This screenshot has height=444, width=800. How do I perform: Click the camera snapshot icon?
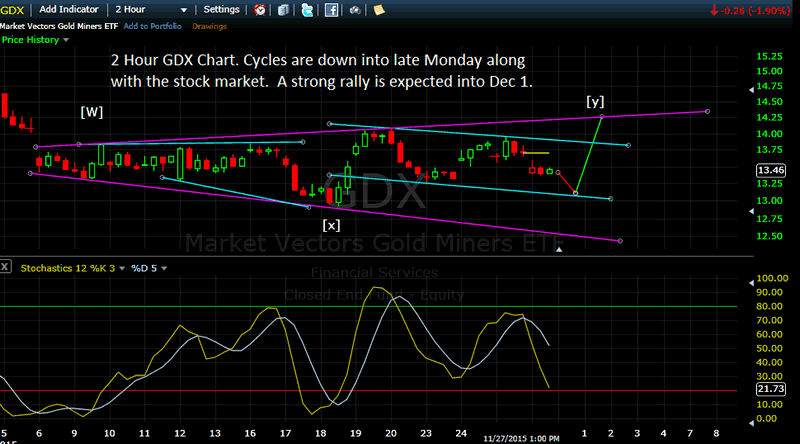tap(354, 10)
